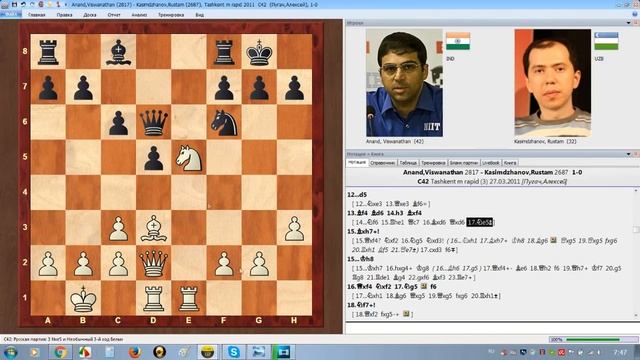Switch to the Бланк партии tab
Screen dimensions: 640x360
(464, 162)
